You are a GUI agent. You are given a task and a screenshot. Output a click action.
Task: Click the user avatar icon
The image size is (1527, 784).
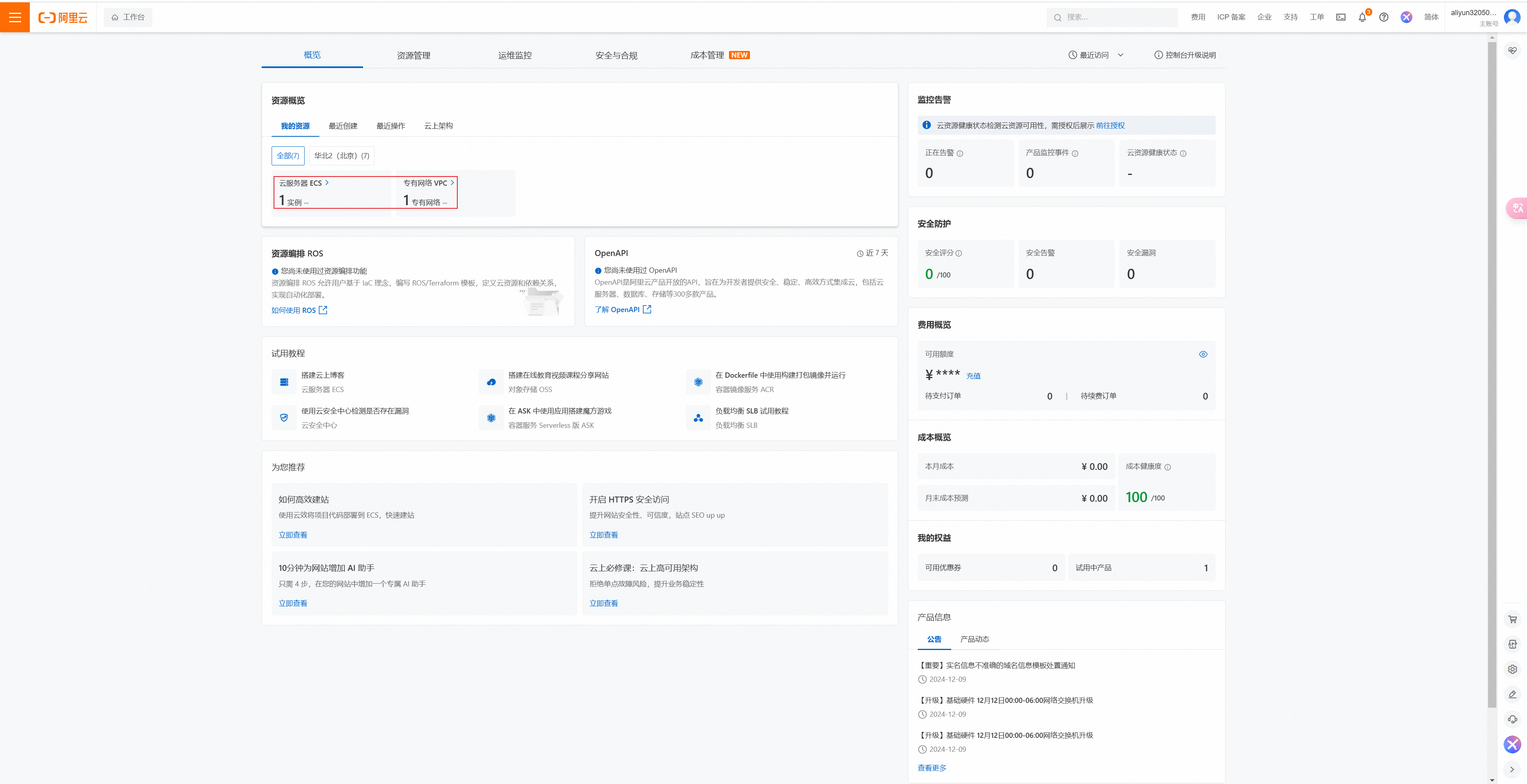pyautogui.click(x=1512, y=17)
